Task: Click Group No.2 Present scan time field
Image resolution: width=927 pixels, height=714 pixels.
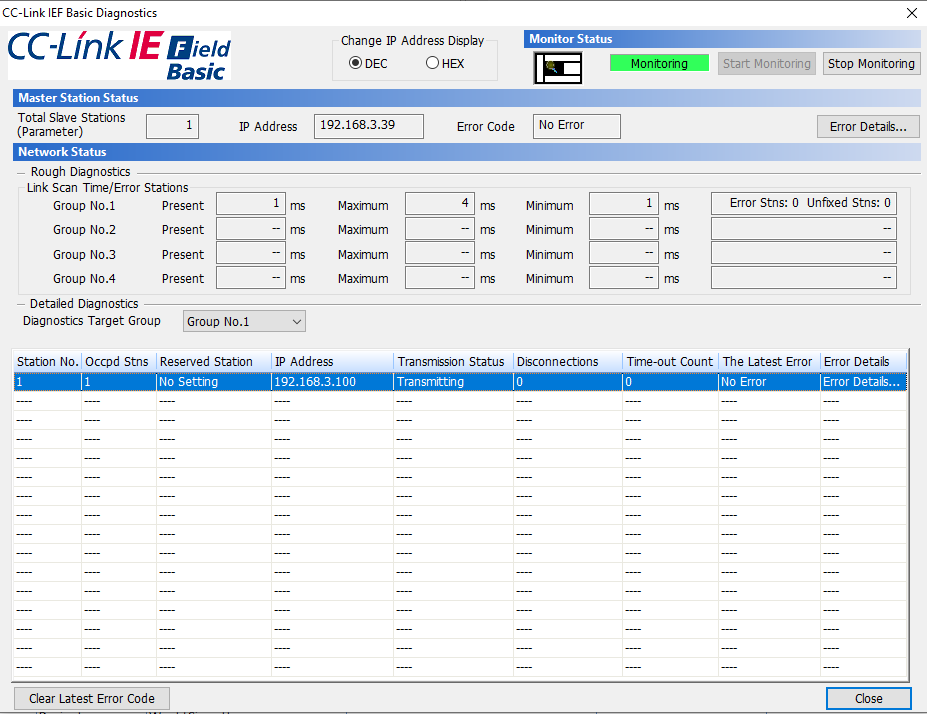Action: tap(251, 229)
